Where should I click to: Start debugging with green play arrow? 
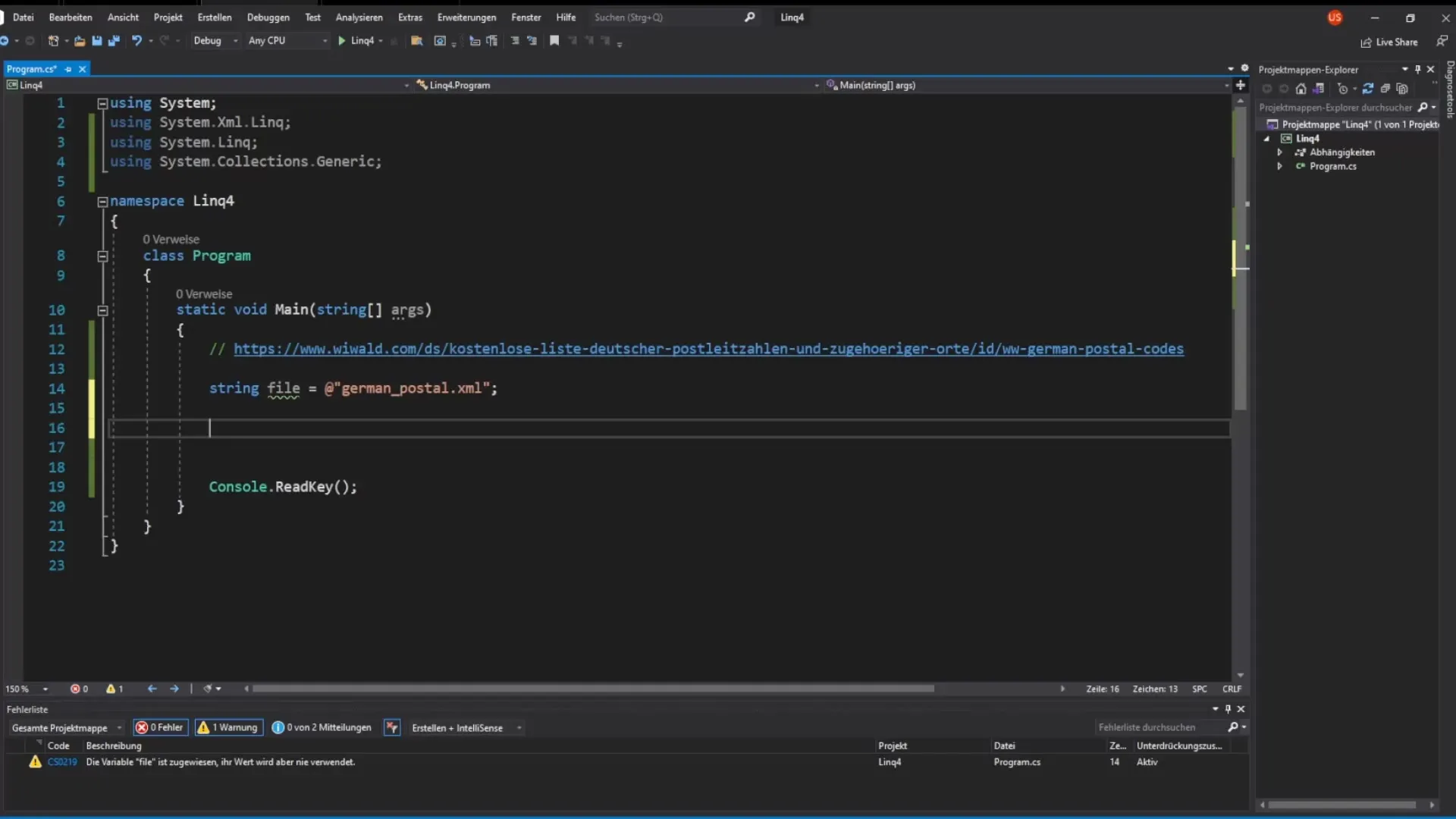pyautogui.click(x=342, y=41)
